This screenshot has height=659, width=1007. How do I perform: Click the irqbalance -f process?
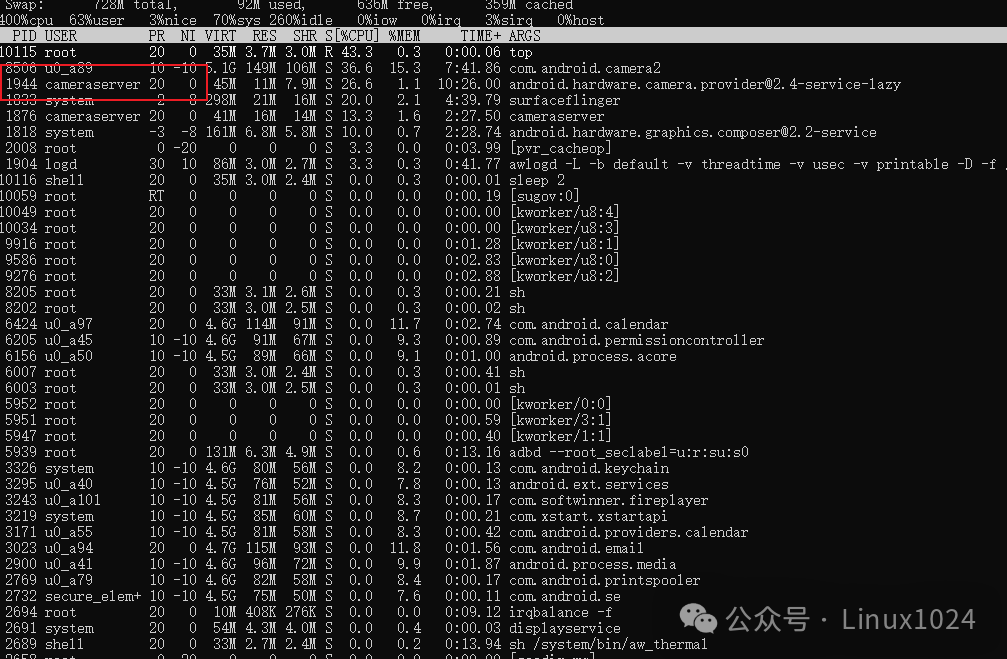[561, 613]
